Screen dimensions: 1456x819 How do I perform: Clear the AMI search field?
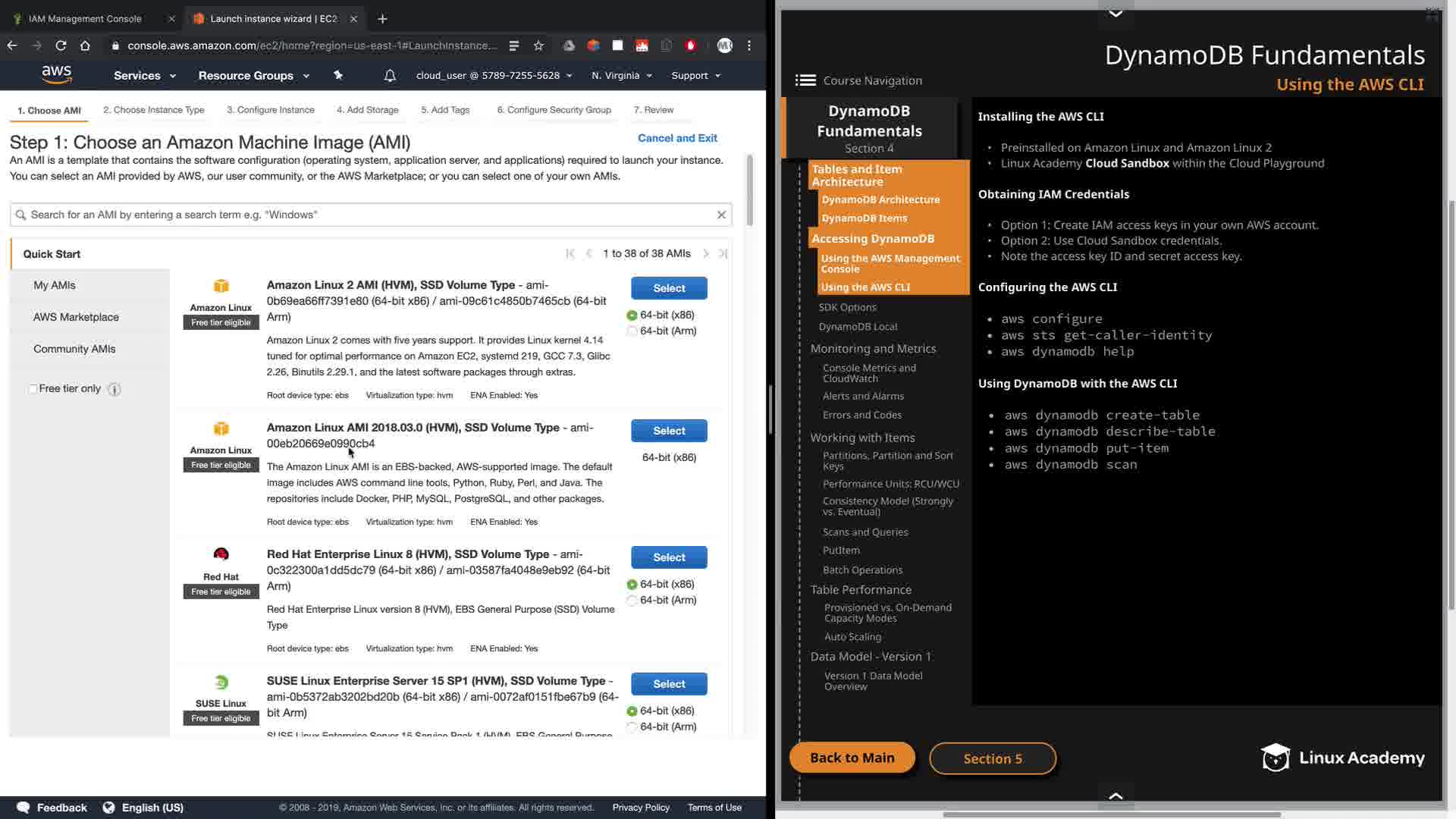721,215
